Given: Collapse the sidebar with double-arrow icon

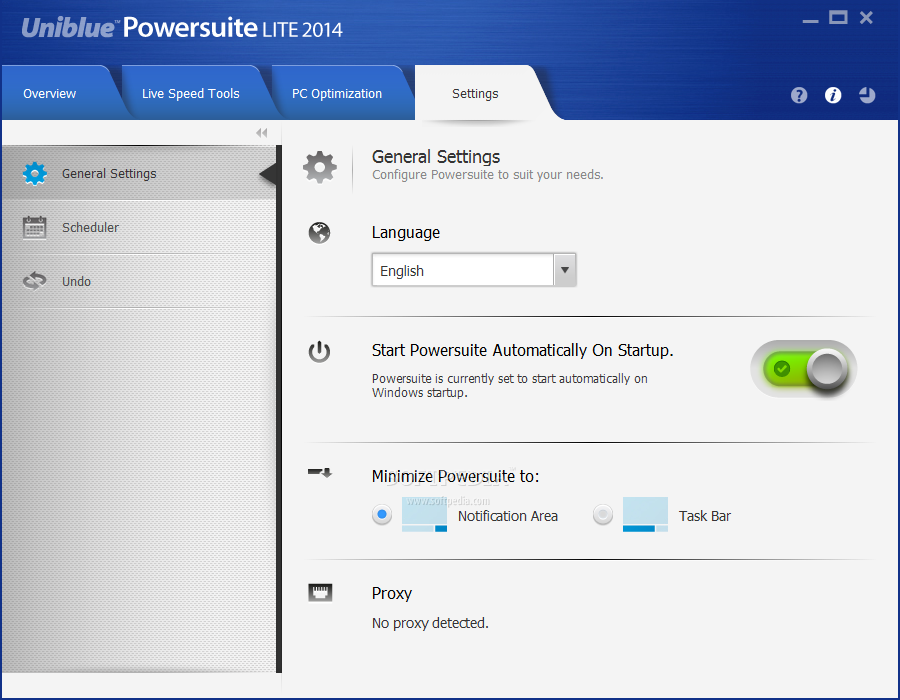Looking at the screenshot, I should click(x=262, y=133).
